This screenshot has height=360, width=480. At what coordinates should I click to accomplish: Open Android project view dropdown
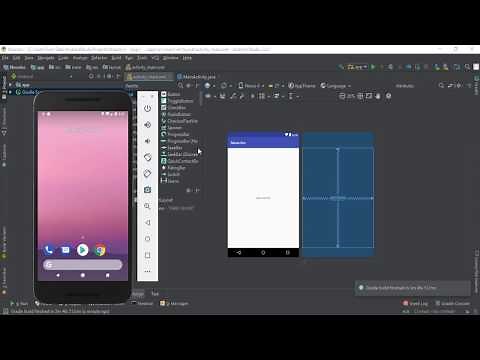(42, 76)
